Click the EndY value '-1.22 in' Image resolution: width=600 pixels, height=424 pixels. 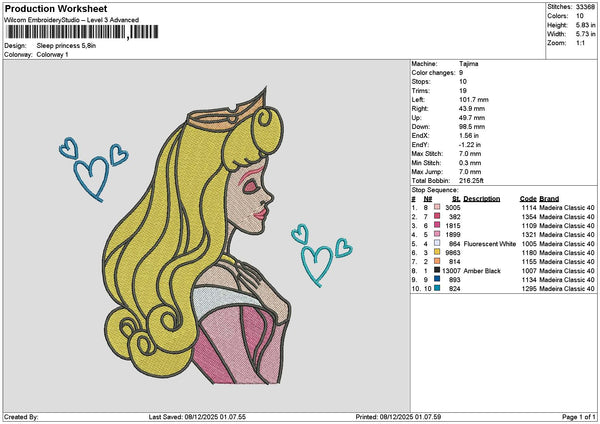pyautogui.click(x=470, y=145)
